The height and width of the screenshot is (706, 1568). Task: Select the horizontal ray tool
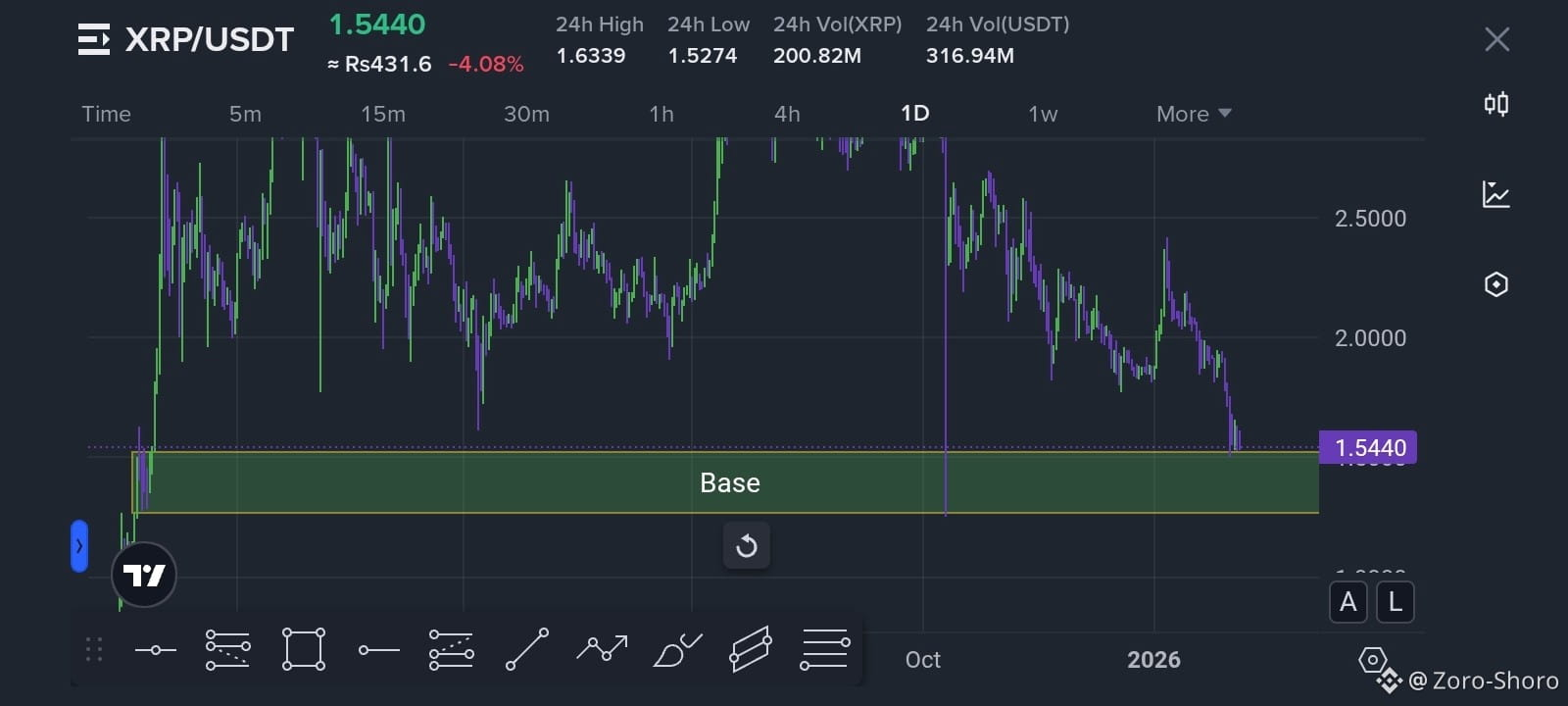[378, 649]
